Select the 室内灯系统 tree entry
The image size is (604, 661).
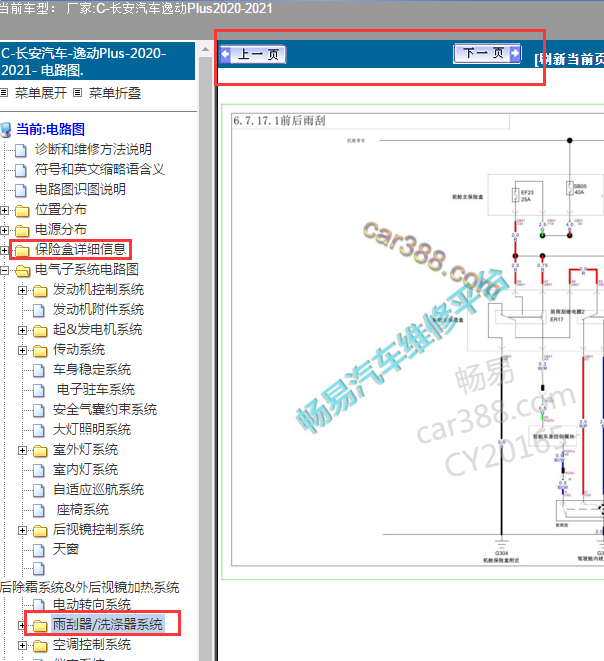pyautogui.click(x=85, y=469)
